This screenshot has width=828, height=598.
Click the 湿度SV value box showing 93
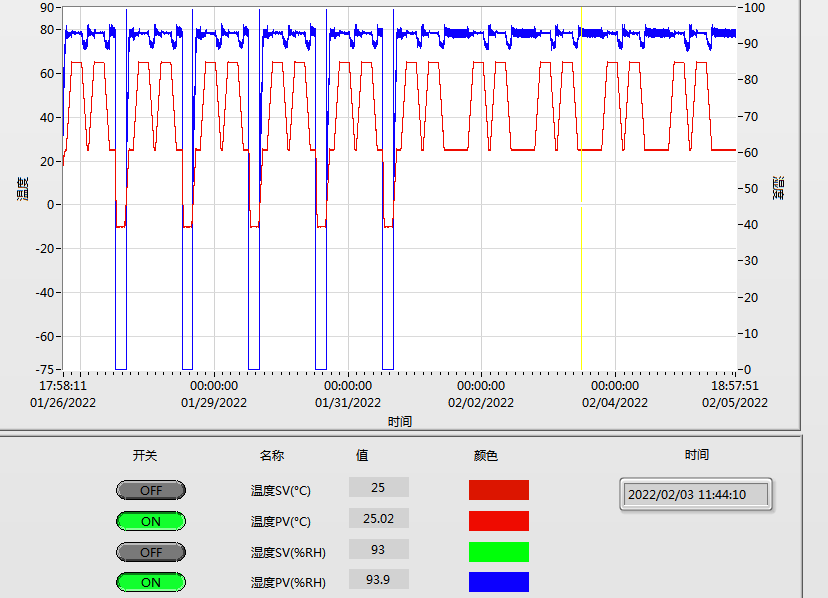click(379, 549)
